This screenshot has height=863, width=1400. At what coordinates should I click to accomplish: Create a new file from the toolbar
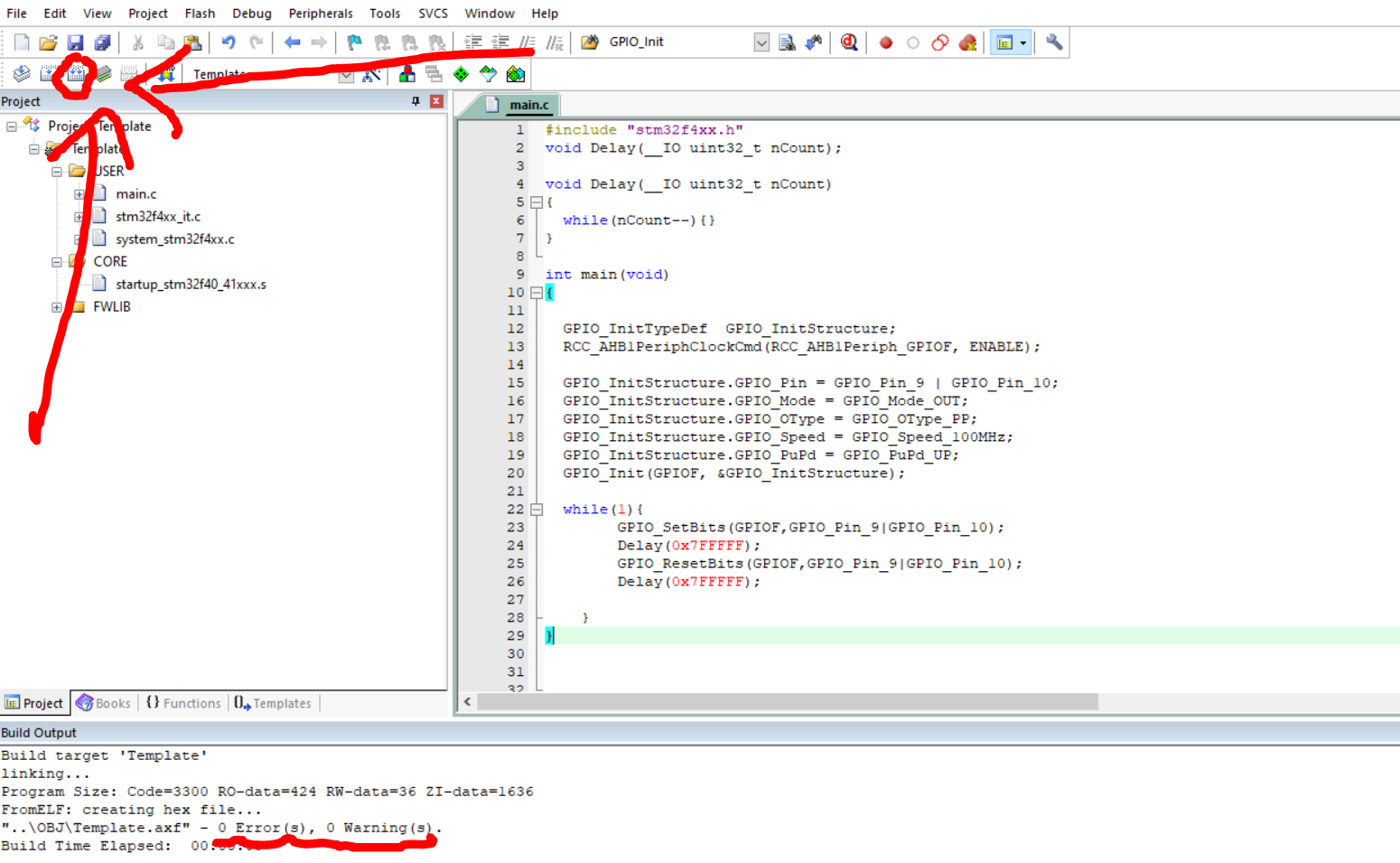(22, 42)
